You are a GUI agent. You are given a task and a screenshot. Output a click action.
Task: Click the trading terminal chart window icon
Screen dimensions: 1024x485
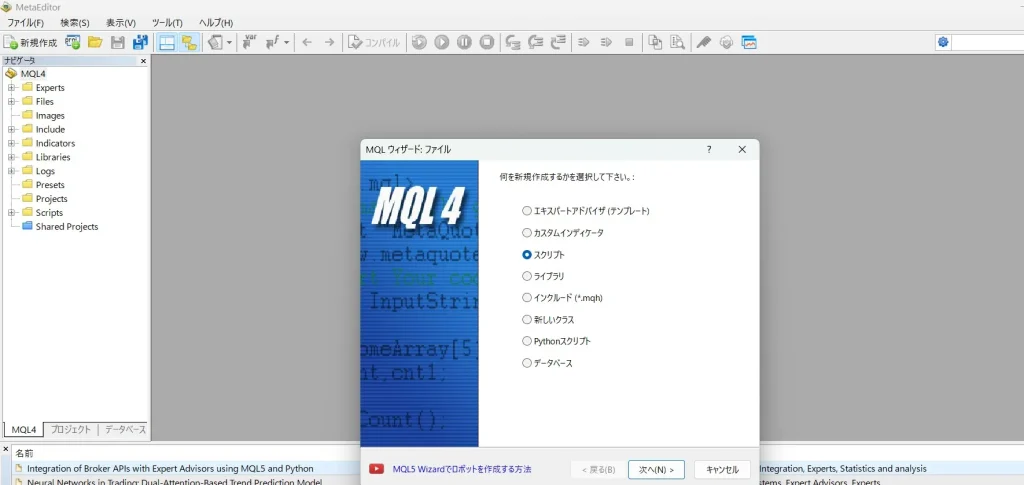[x=749, y=42]
